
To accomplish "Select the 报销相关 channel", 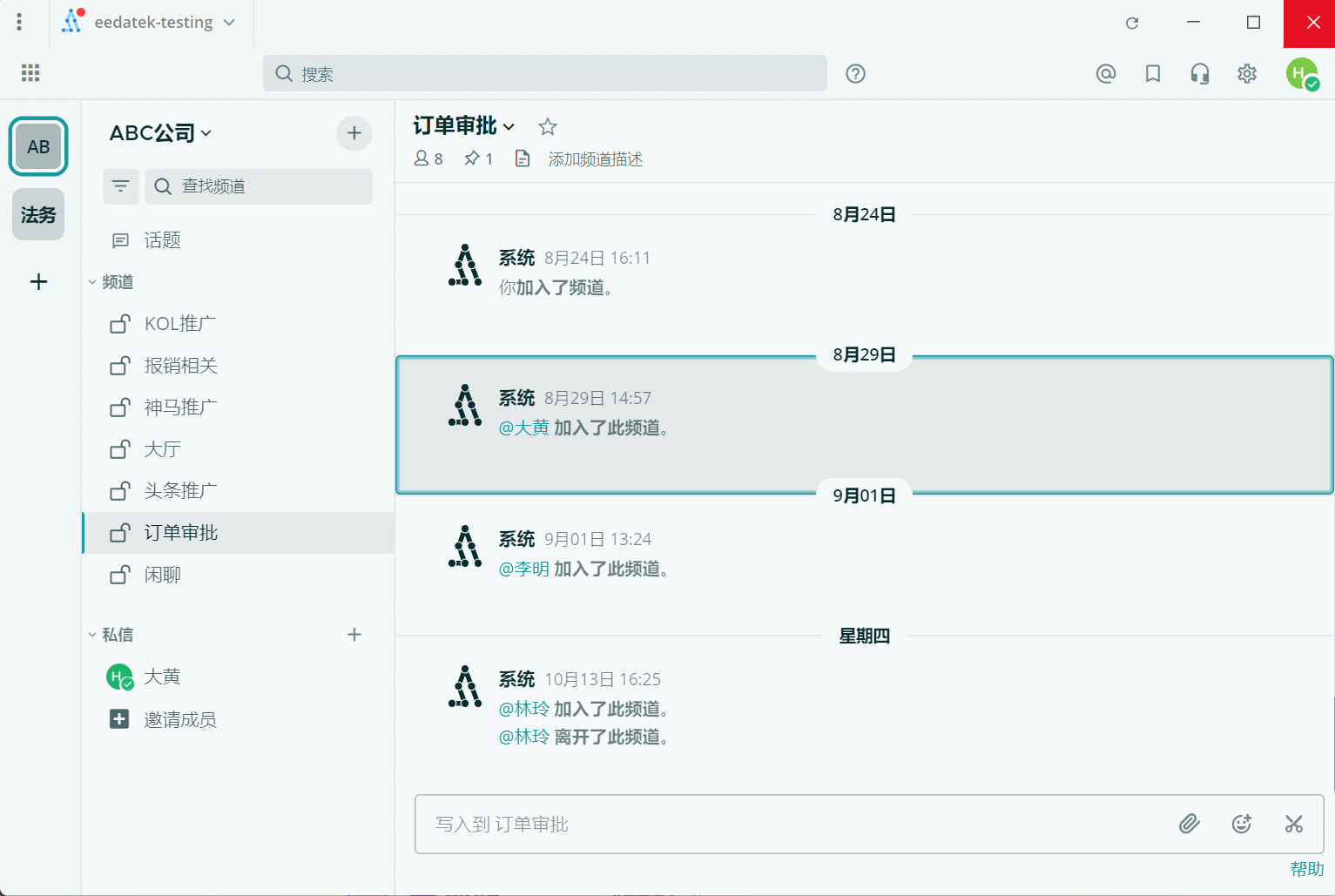I will click(180, 366).
